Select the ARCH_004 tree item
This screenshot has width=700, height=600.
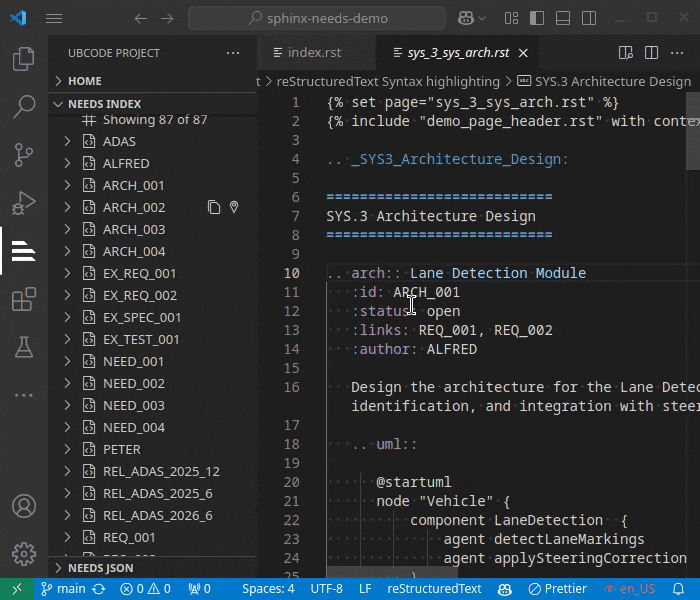coord(152,251)
